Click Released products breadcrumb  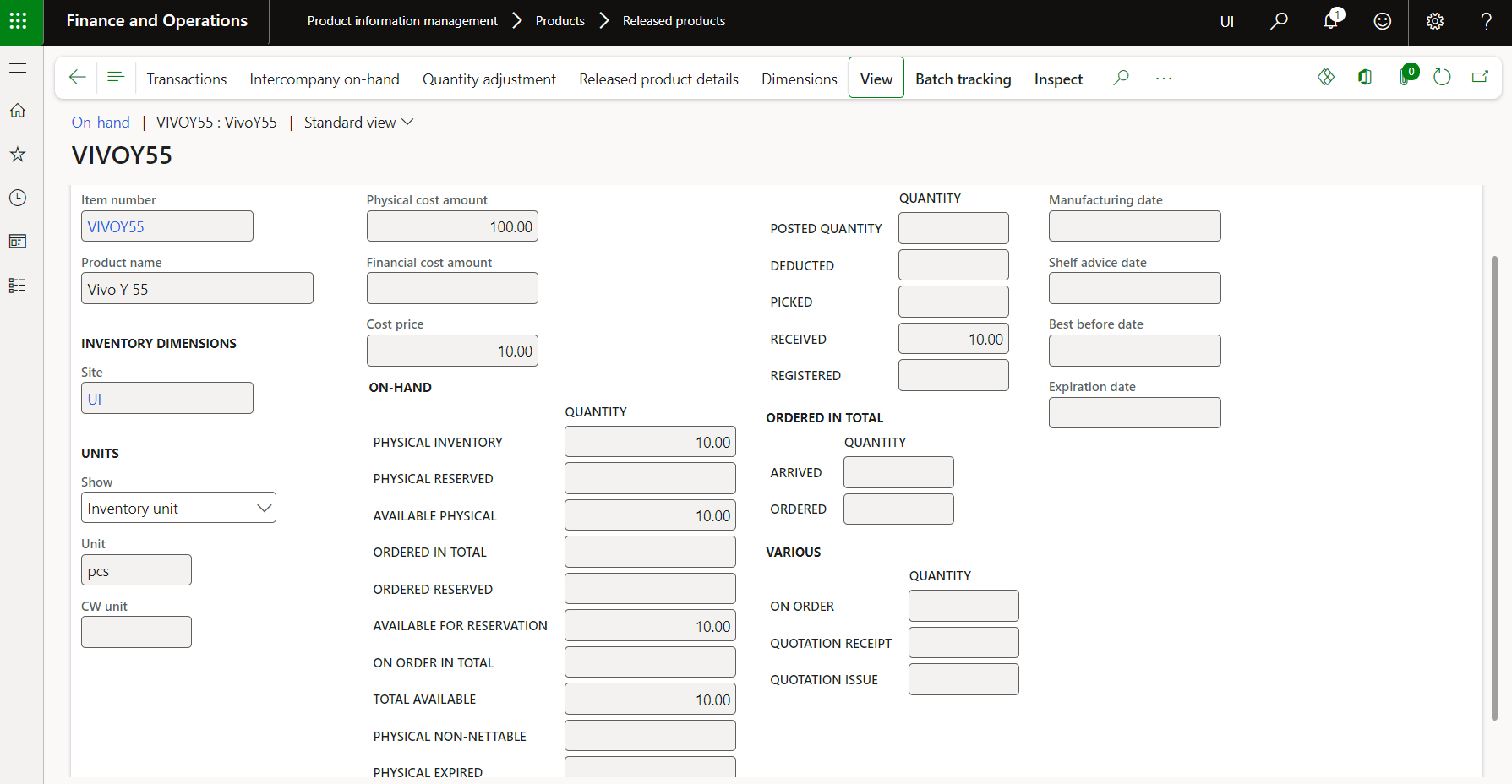point(674,21)
